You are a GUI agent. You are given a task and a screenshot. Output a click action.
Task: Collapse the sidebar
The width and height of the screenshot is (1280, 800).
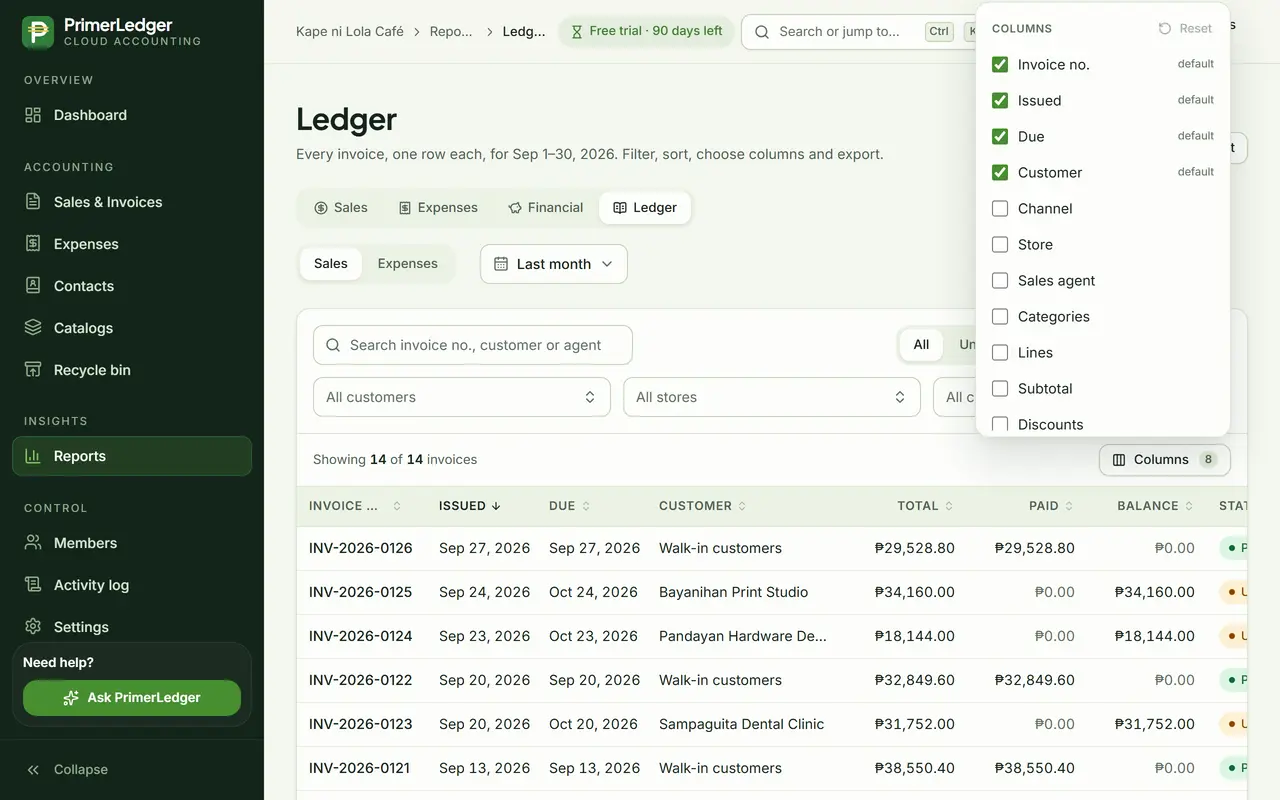pyautogui.click(x=132, y=769)
